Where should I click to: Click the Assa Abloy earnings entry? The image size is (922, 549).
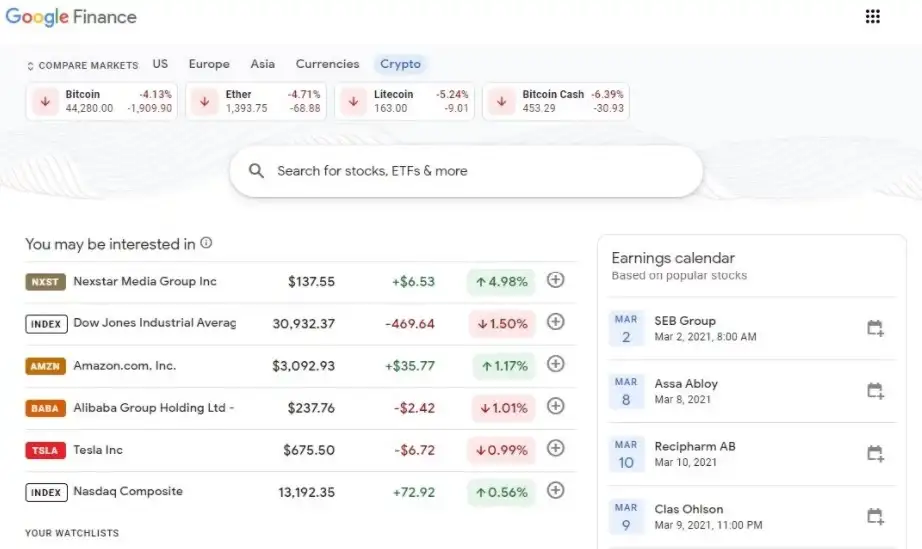751,391
